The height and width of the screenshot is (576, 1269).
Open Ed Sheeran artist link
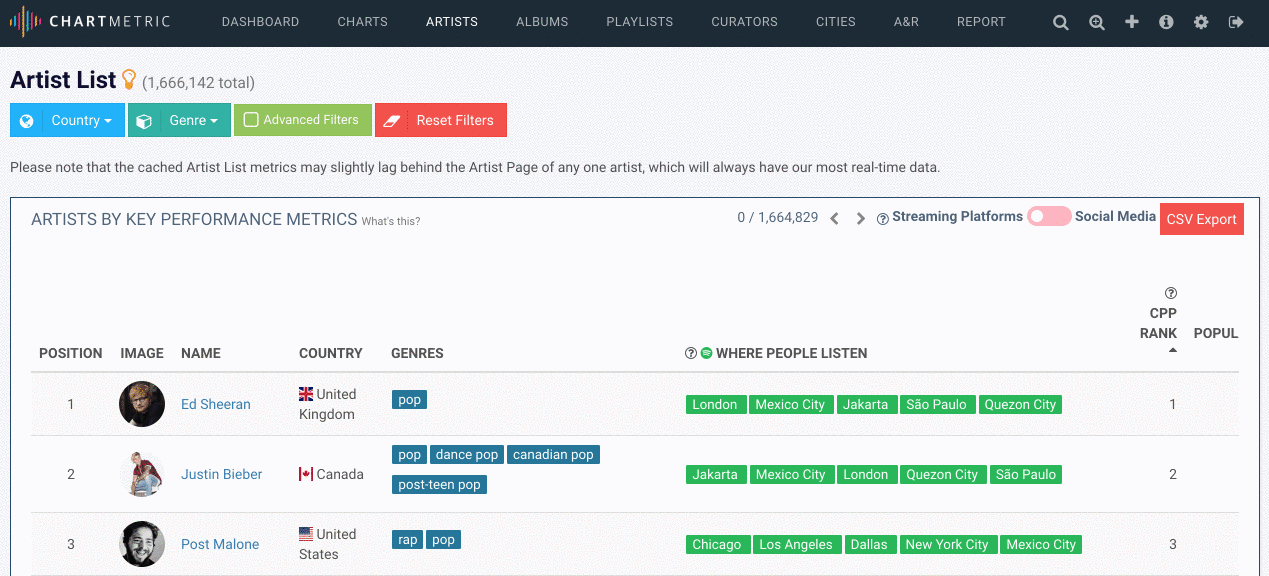216,404
